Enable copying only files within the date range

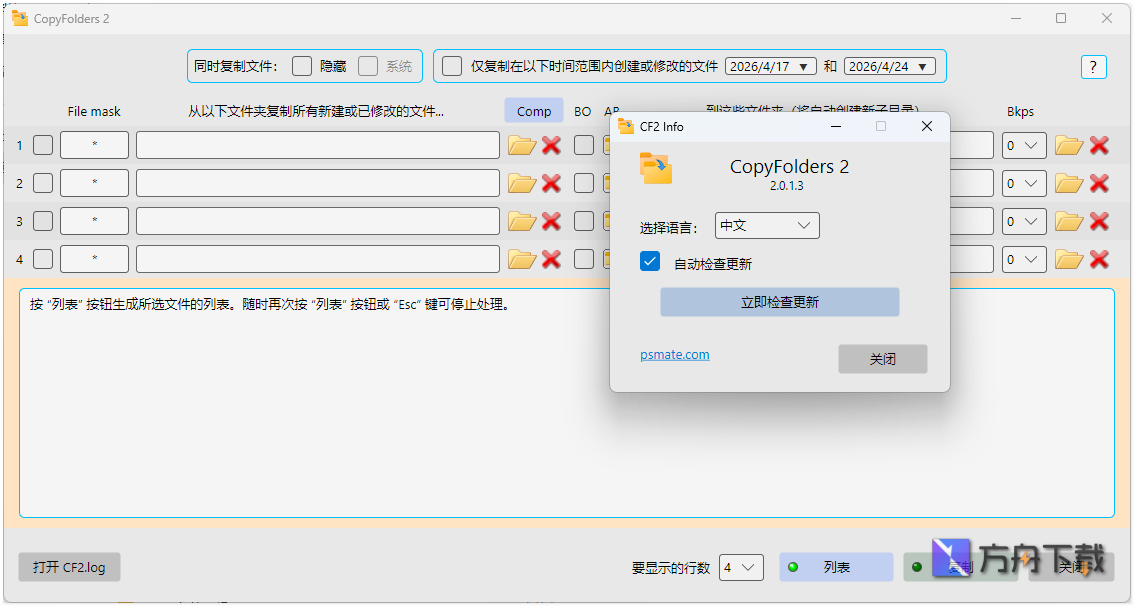(x=451, y=65)
